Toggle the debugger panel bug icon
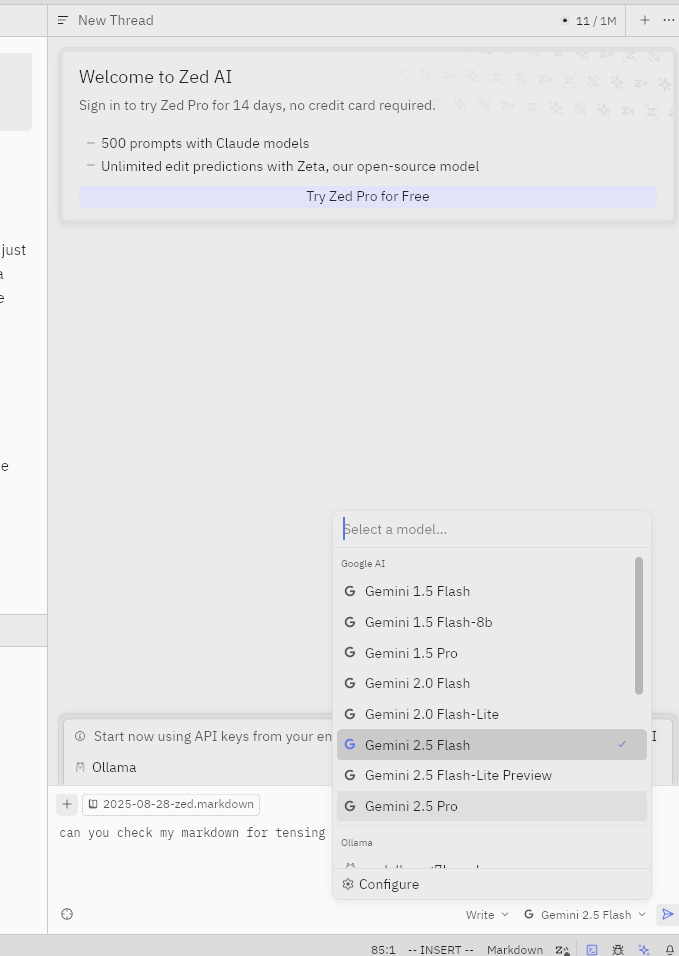 coord(618,950)
